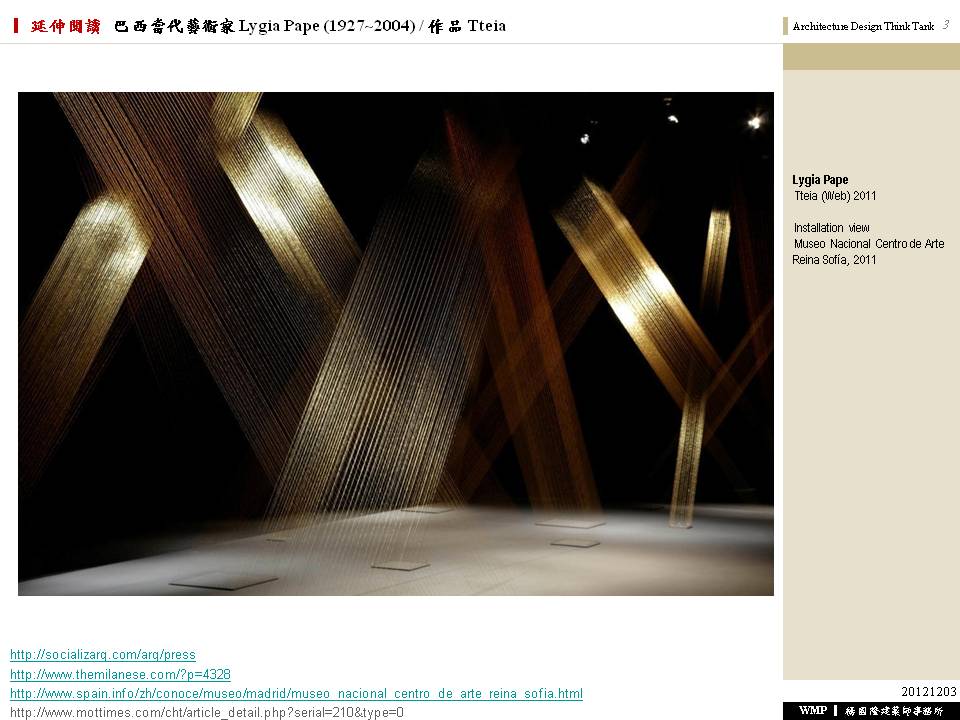Click the red 延伸閱讀 heading text
This screenshot has height=720, width=960.
click(x=66, y=26)
